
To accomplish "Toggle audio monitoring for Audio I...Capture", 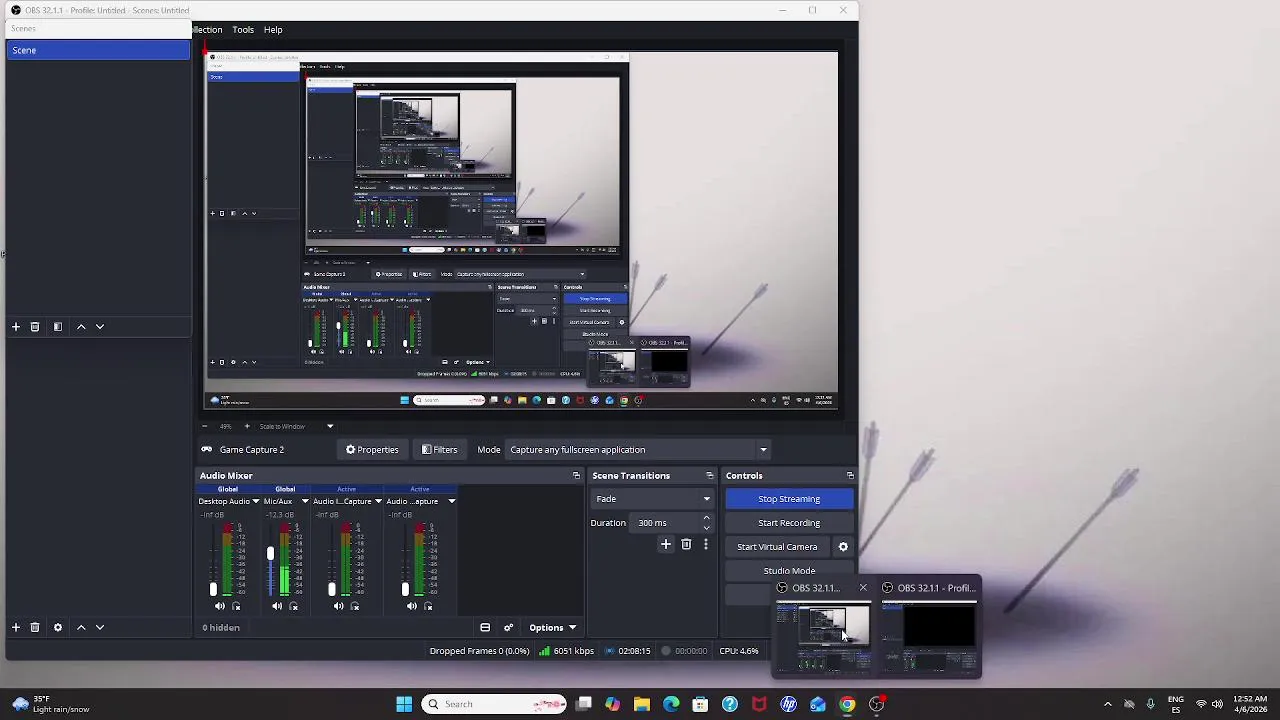I will click(354, 606).
